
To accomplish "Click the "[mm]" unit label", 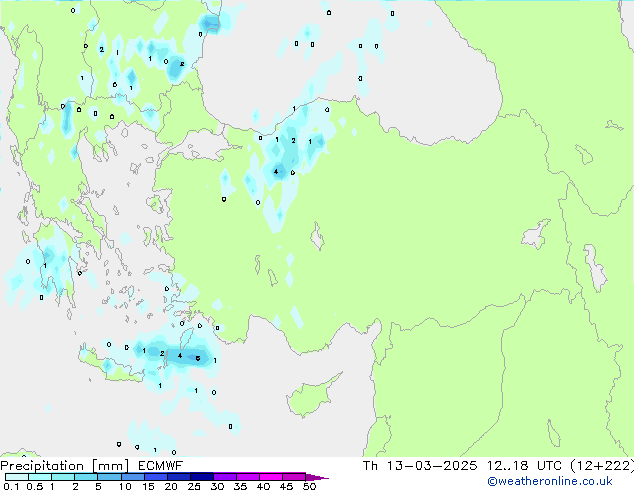I will coord(110,466).
